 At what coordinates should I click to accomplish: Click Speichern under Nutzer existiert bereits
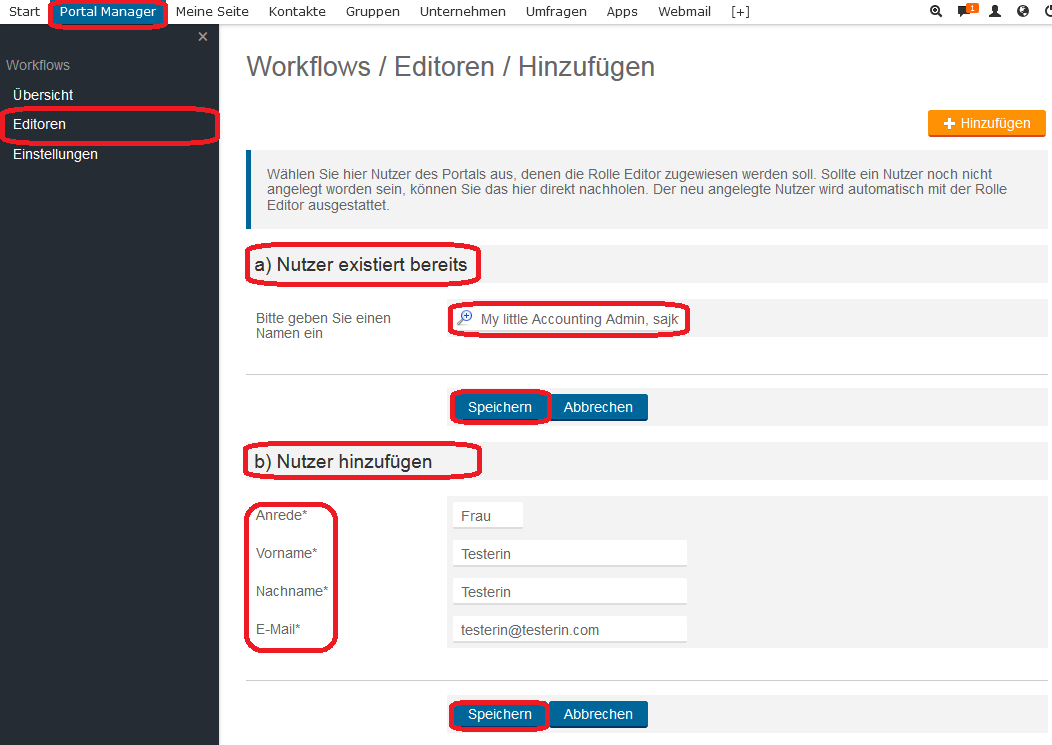(500, 407)
